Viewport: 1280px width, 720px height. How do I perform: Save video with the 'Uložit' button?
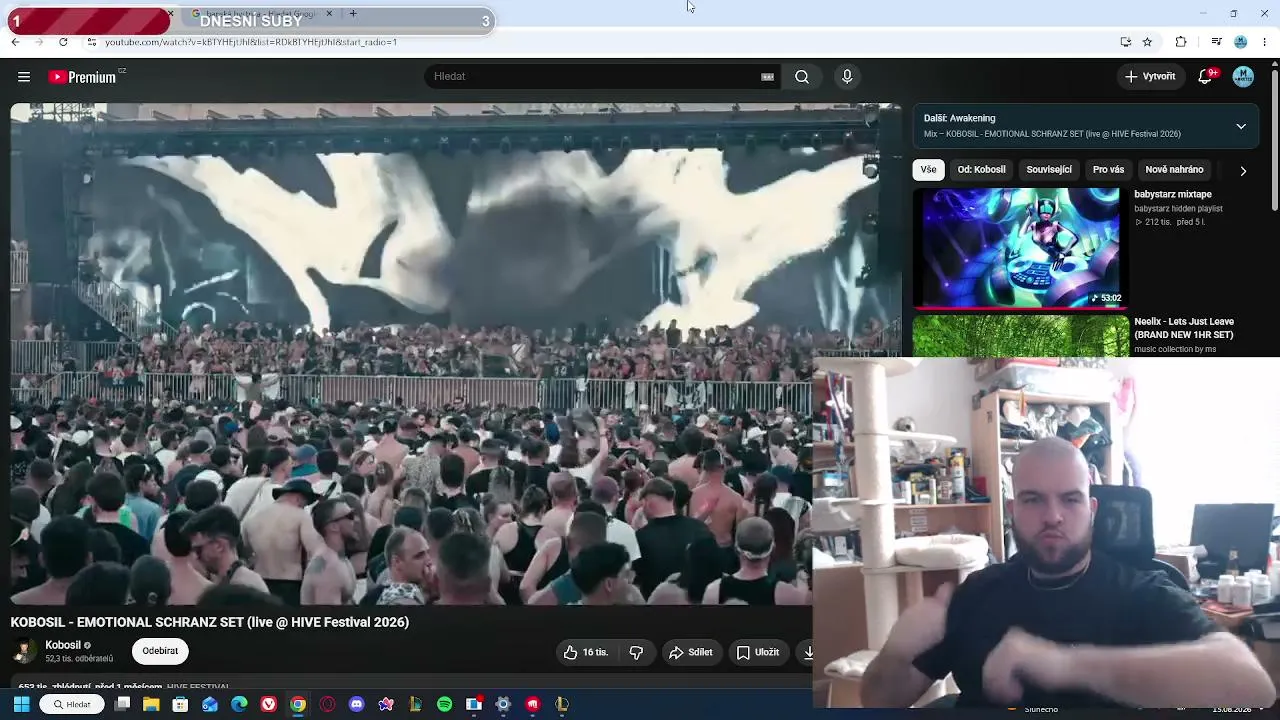757,652
